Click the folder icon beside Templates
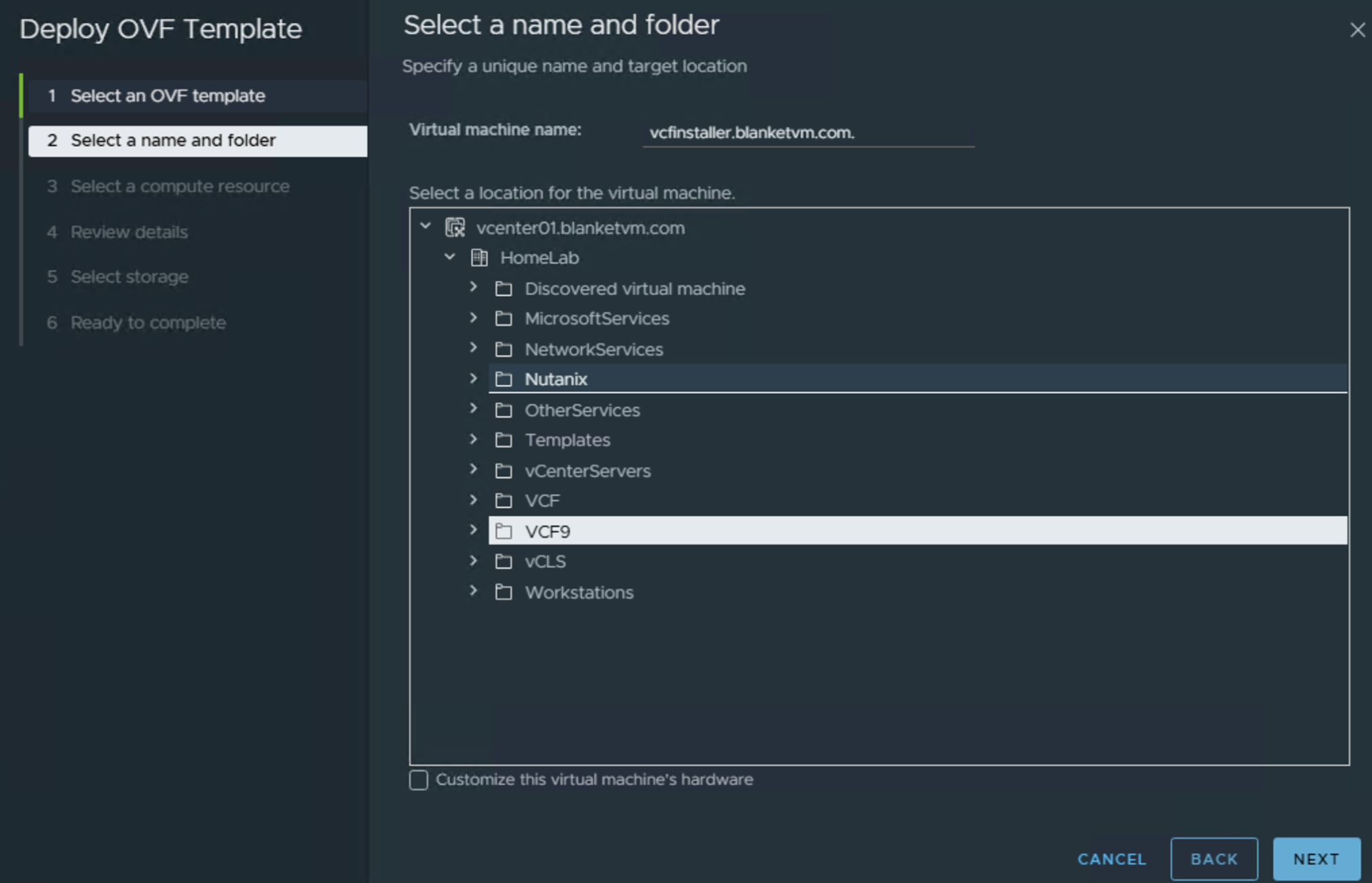 click(504, 439)
